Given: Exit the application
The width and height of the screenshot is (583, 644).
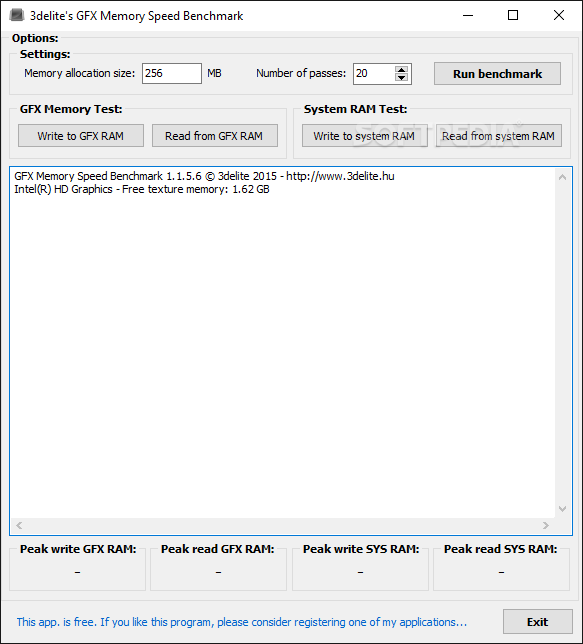Looking at the screenshot, I should (537, 622).
